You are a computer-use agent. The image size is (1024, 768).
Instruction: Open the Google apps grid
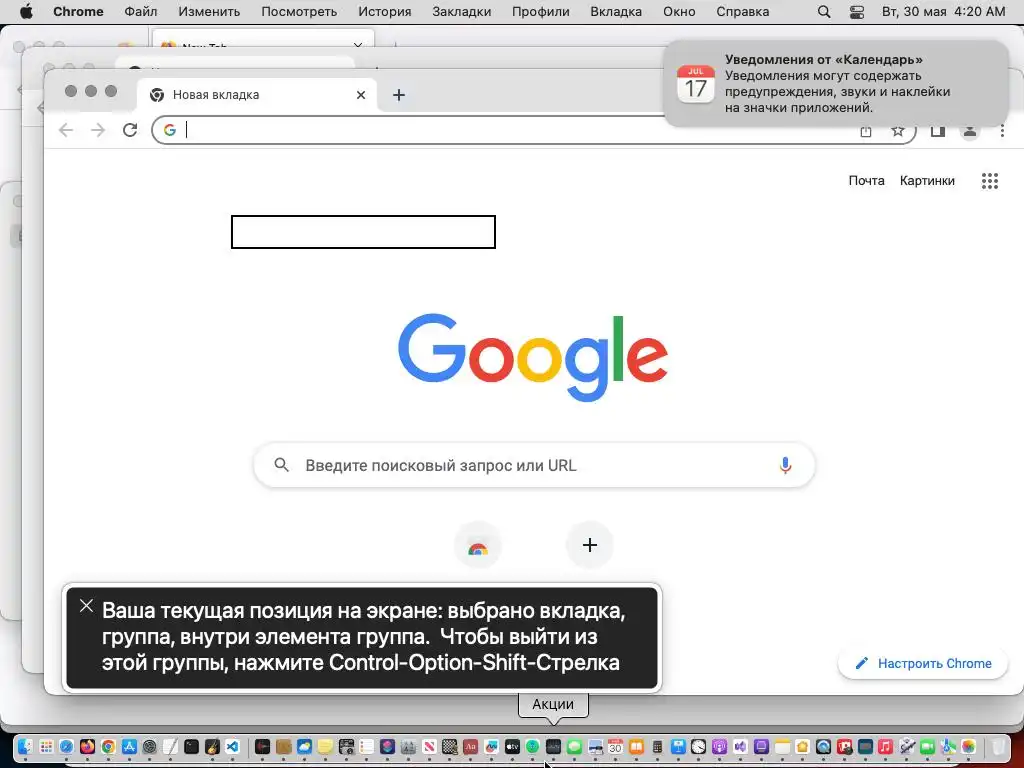[990, 181]
